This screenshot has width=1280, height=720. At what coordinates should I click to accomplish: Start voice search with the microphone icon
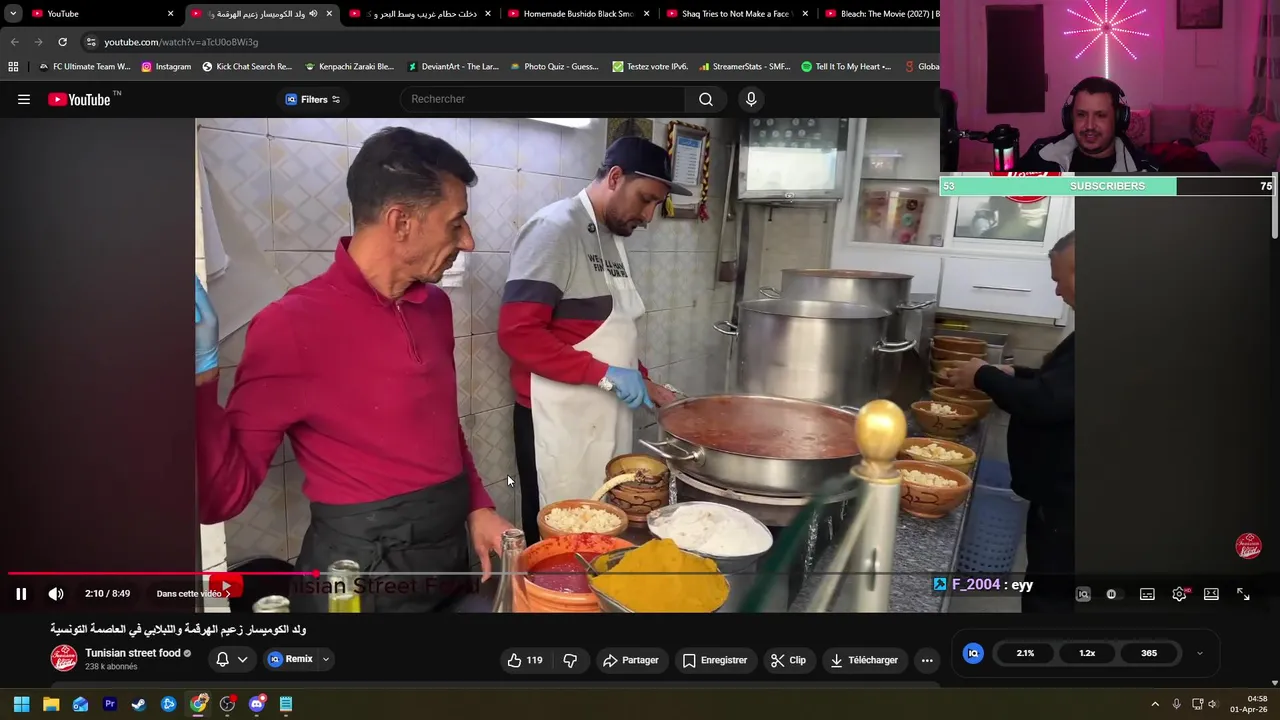click(x=751, y=99)
